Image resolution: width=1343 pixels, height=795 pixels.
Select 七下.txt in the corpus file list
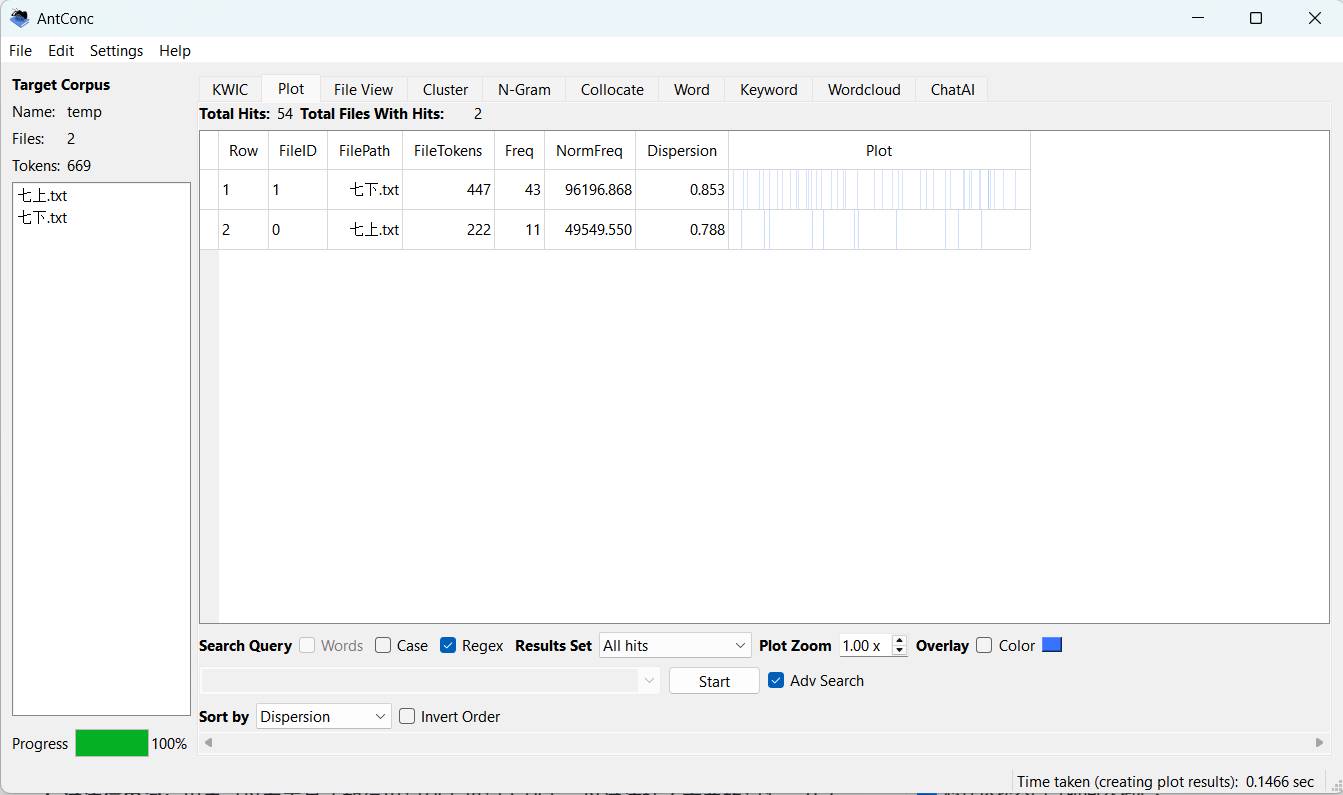42,218
